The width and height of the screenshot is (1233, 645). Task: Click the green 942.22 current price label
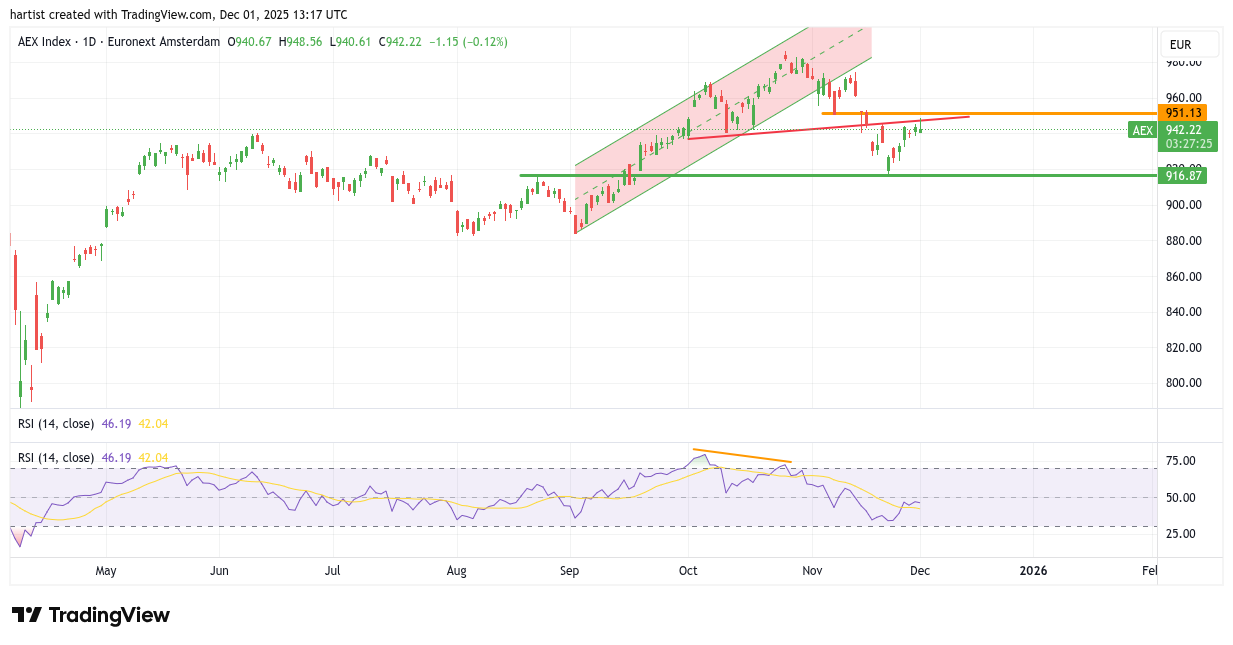tap(1188, 129)
